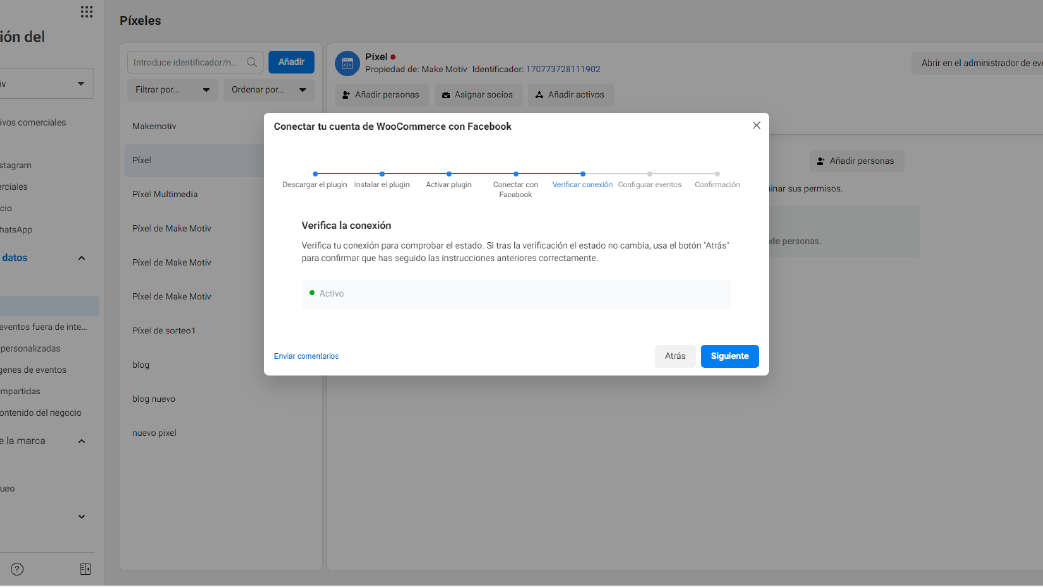
Task: Click the Enviar comentarios link
Action: coord(306,356)
